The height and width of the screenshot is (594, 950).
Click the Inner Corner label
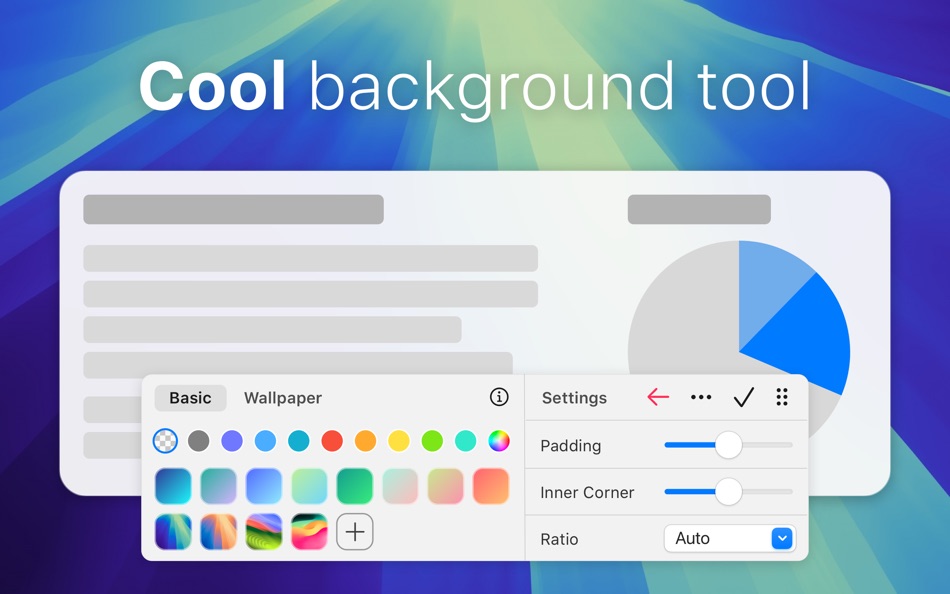pos(587,492)
